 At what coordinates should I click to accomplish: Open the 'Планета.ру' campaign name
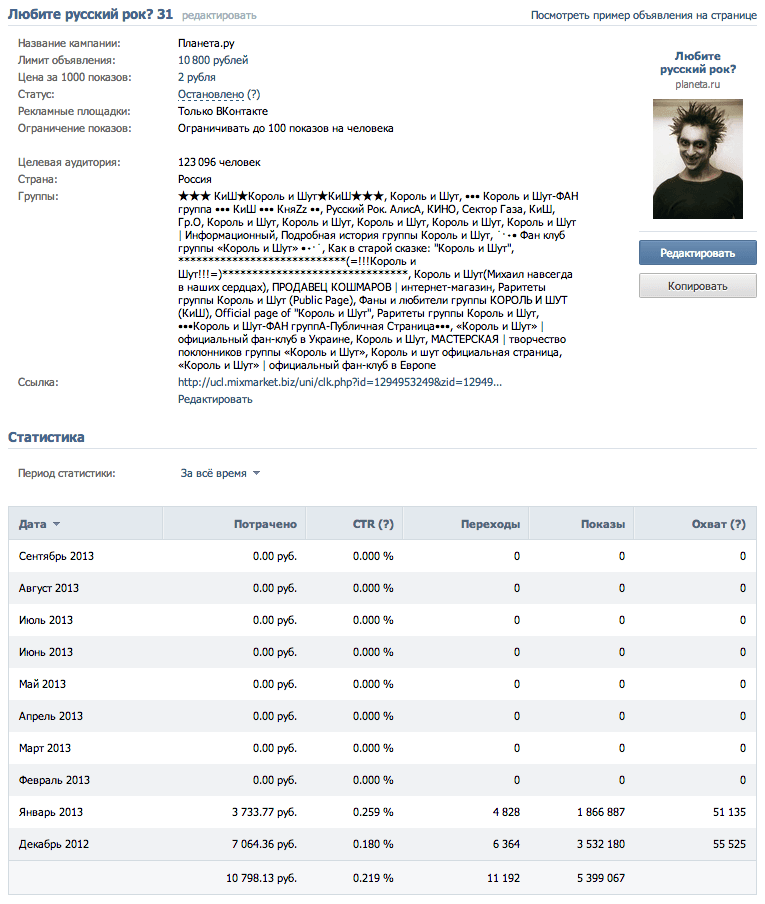(206, 43)
